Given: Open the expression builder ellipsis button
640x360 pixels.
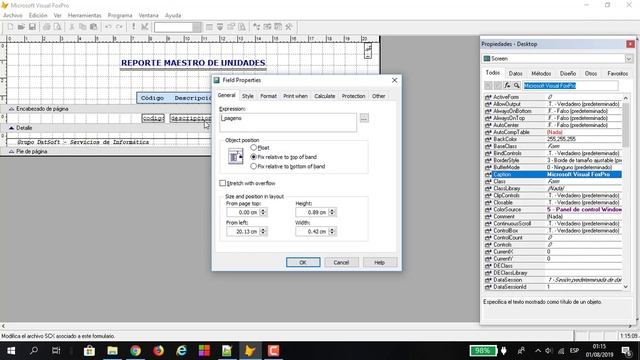Looking at the screenshot, I should [x=364, y=118].
